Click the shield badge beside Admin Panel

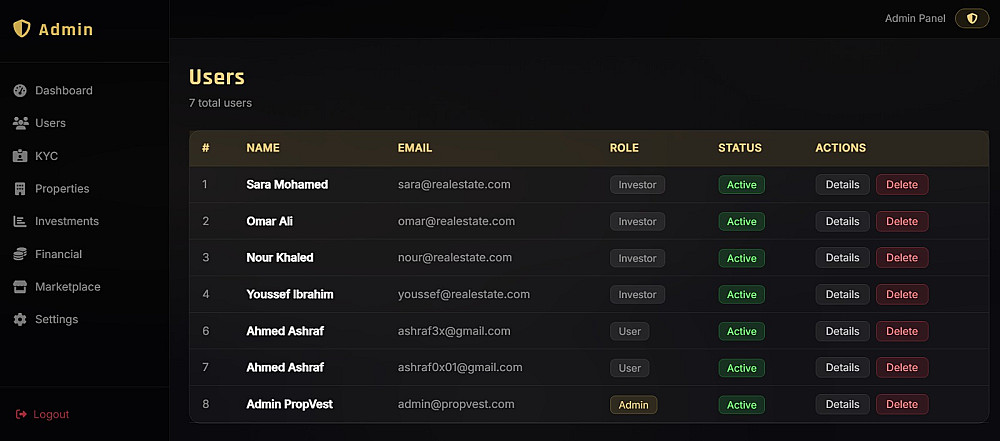tap(972, 18)
